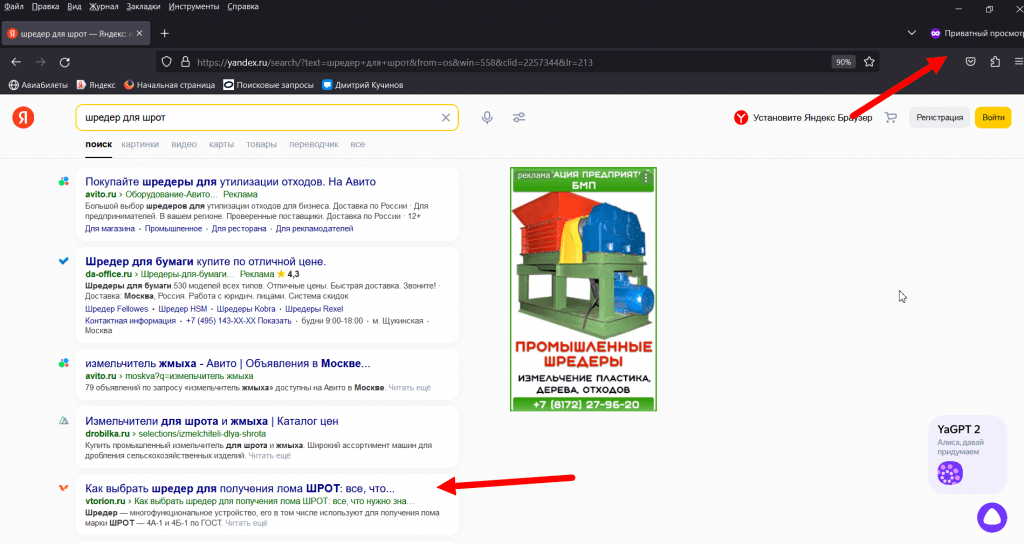1024x544 pixels.
Task: Open a new tab with plus
Action: (x=165, y=33)
